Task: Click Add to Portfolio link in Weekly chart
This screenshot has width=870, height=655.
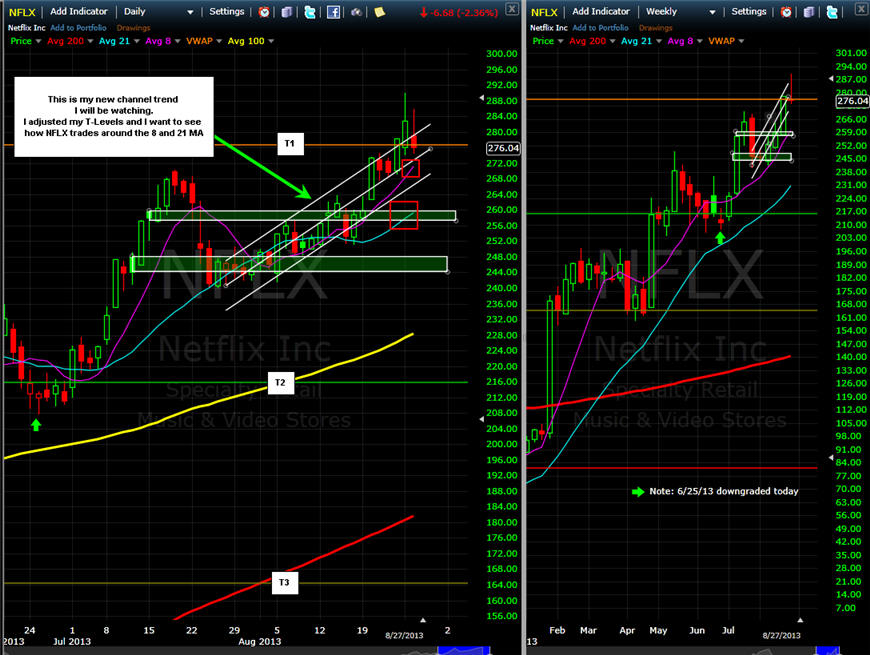Action: coord(600,28)
